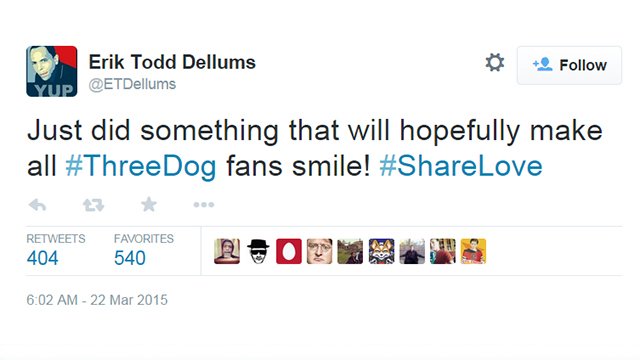The image size is (640, 360).
Task: Open the three-dot more options icon
Action: click(204, 204)
